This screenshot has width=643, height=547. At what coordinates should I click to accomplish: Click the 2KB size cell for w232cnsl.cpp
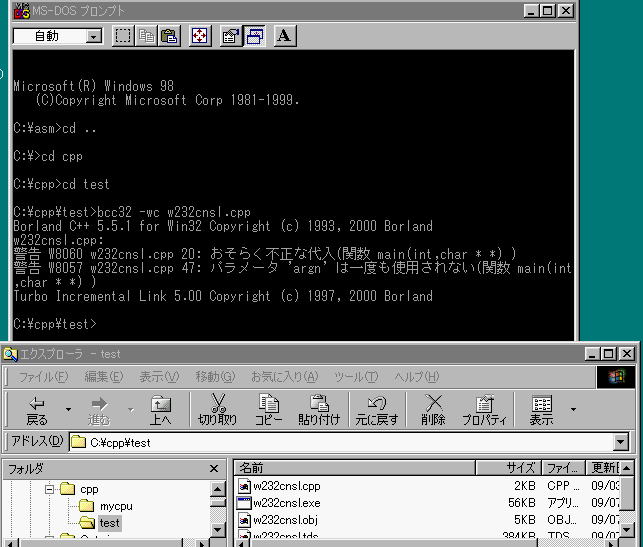click(x=524, y=486)
